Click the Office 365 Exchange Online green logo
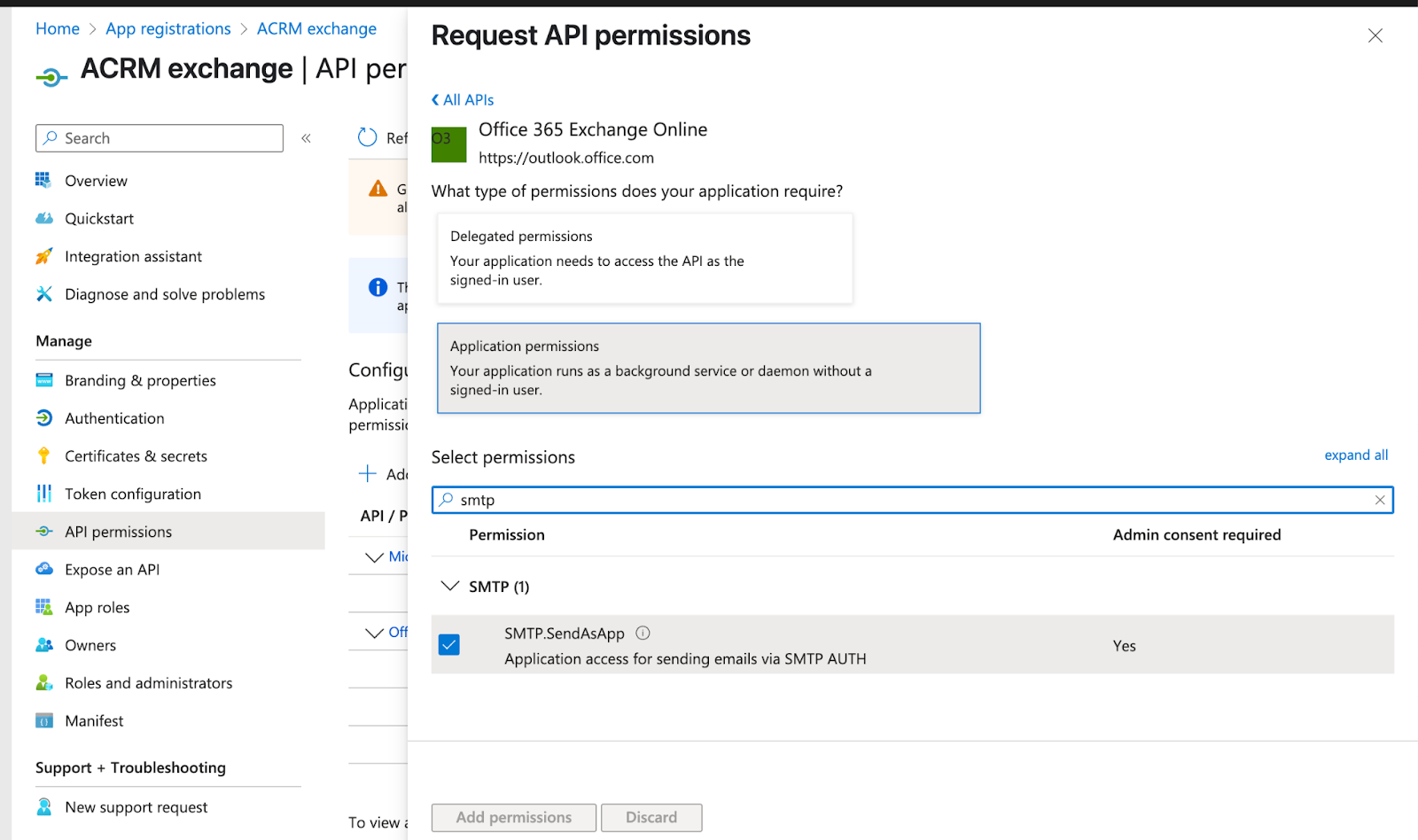 448,144
